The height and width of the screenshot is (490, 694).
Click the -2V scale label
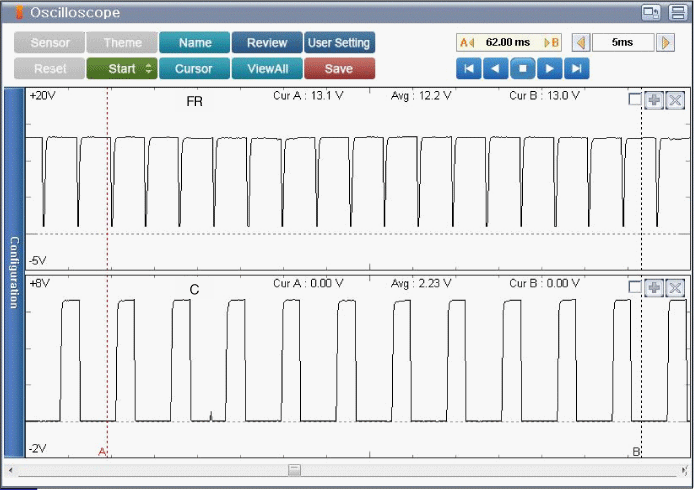coord(38,448)
